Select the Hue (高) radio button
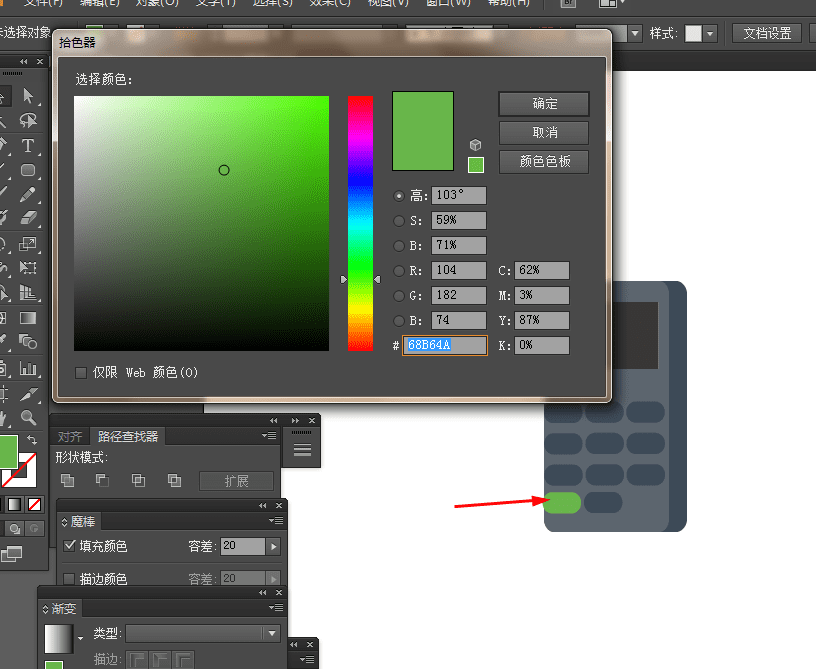The image size is (816, 669). (x=399, y=196)
